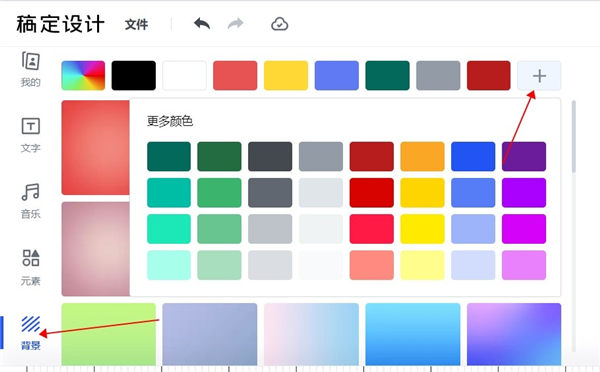
Task: Pick cornflower blue in 更多颜色 second row
Action: (x=473, y=193)
